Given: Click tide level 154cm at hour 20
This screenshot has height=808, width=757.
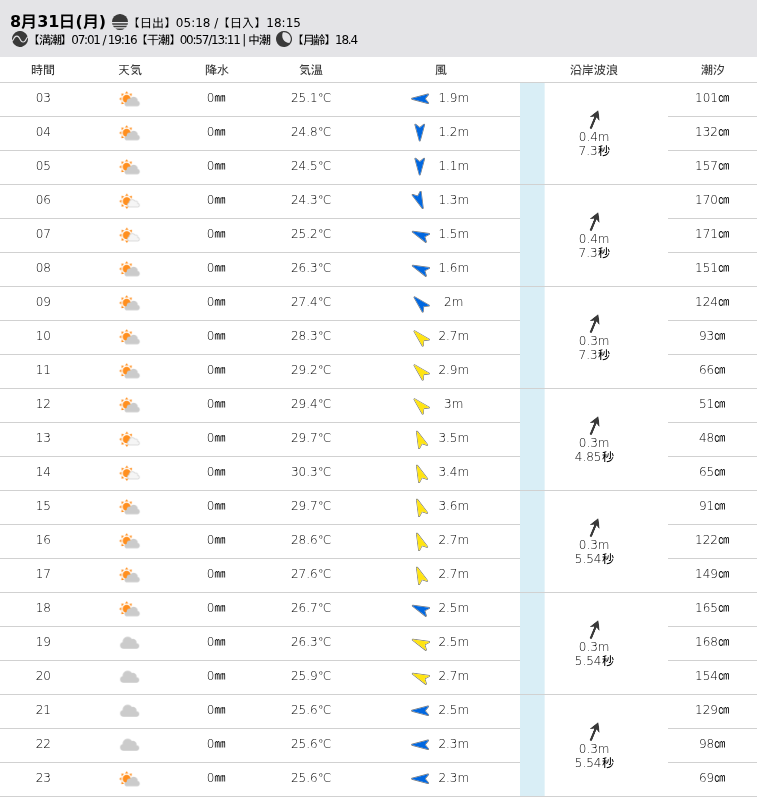Looking at the screenshot, I should coord(712,676).
